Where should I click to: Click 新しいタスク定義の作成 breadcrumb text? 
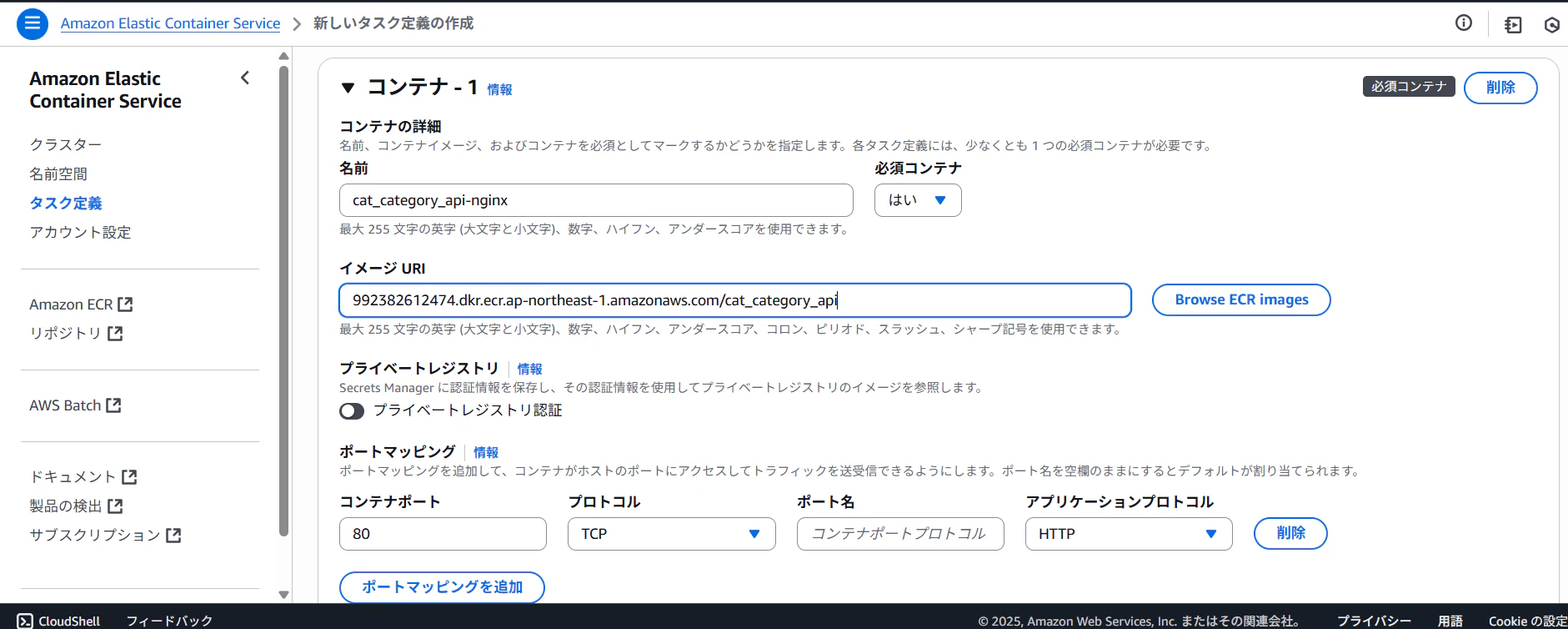coord(393,23)
